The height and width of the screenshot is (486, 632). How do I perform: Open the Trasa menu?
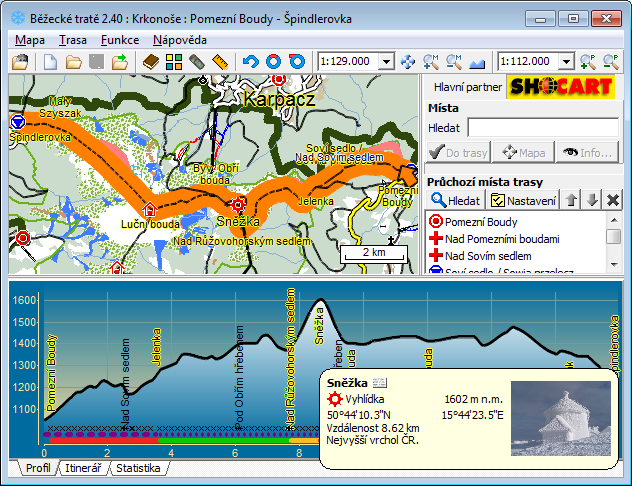[72, 40]
